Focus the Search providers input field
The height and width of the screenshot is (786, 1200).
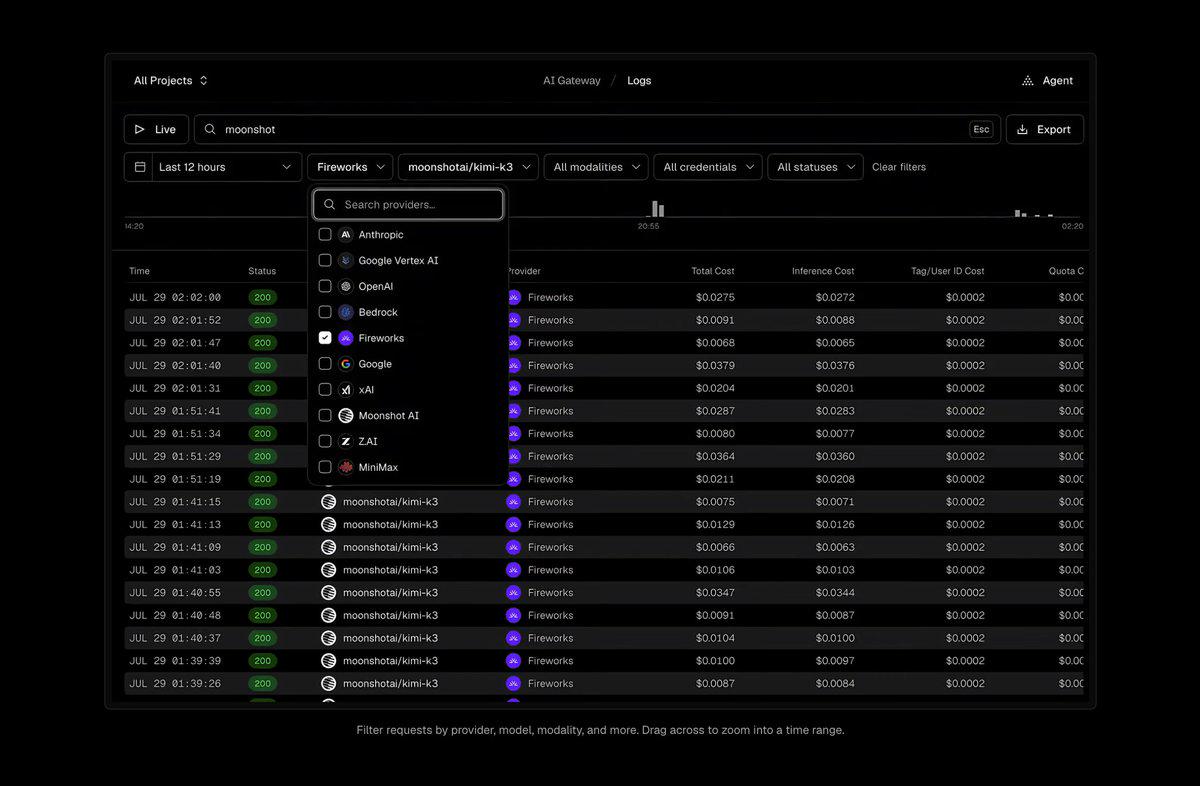[x=408, y=204]
